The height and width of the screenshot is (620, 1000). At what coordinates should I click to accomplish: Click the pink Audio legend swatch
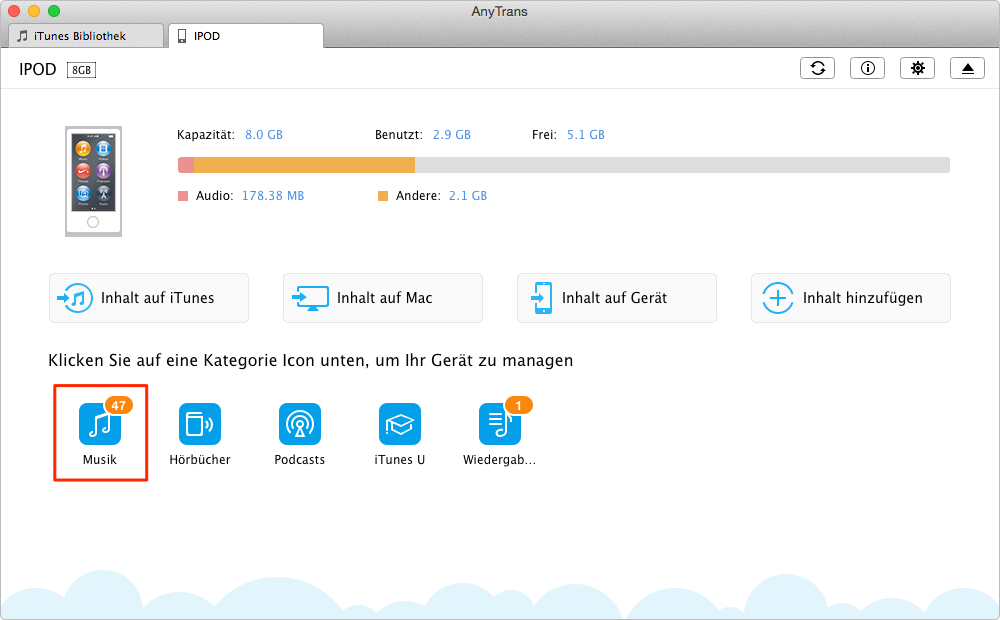point(183,196)
